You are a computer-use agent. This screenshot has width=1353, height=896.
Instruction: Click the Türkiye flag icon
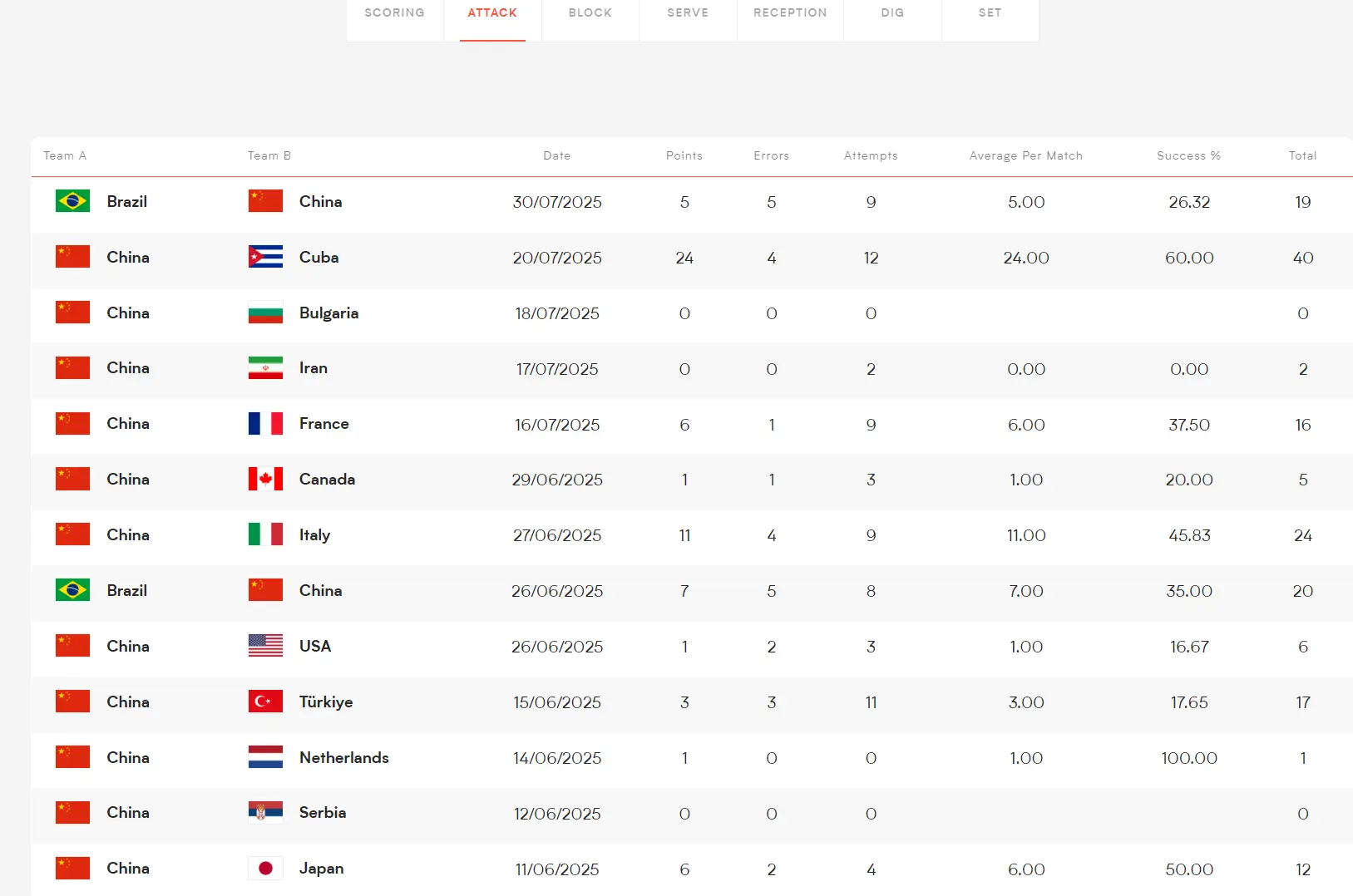click(265, 702)
